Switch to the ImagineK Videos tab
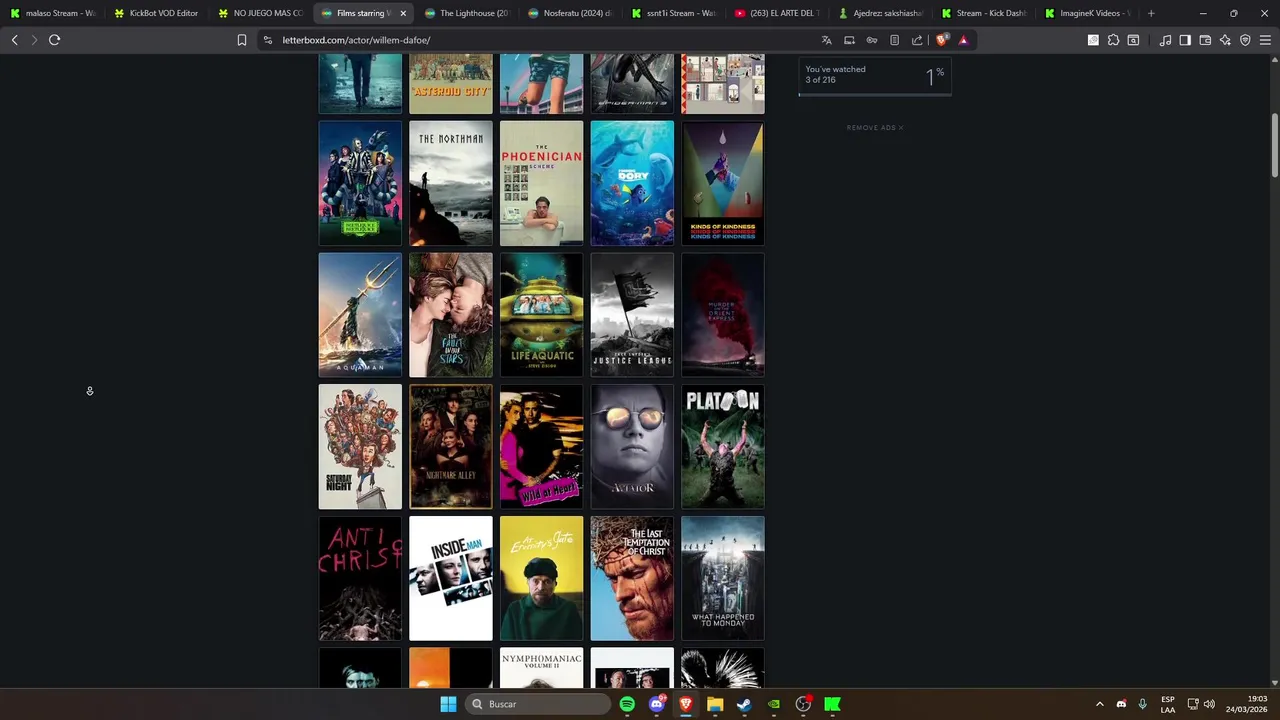 (x=1087, y=13)
